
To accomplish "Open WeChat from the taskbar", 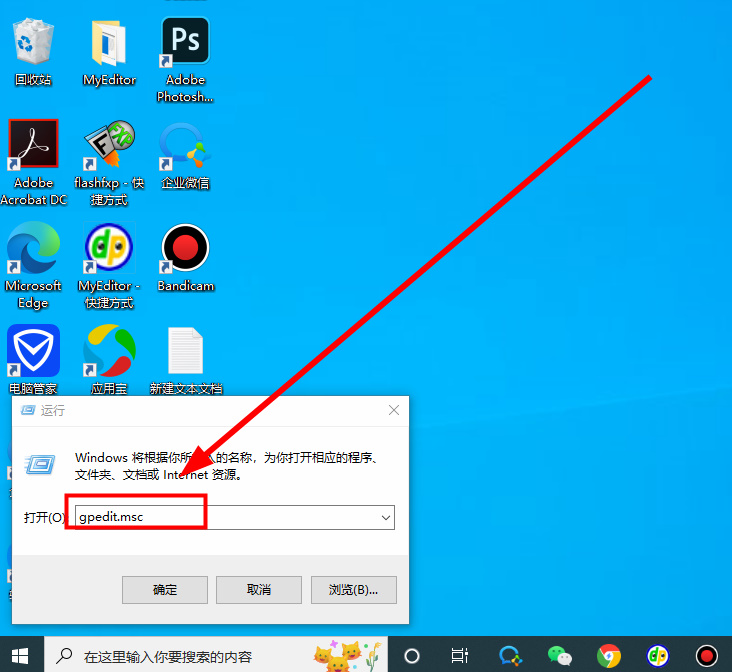I will pos(560,656).
